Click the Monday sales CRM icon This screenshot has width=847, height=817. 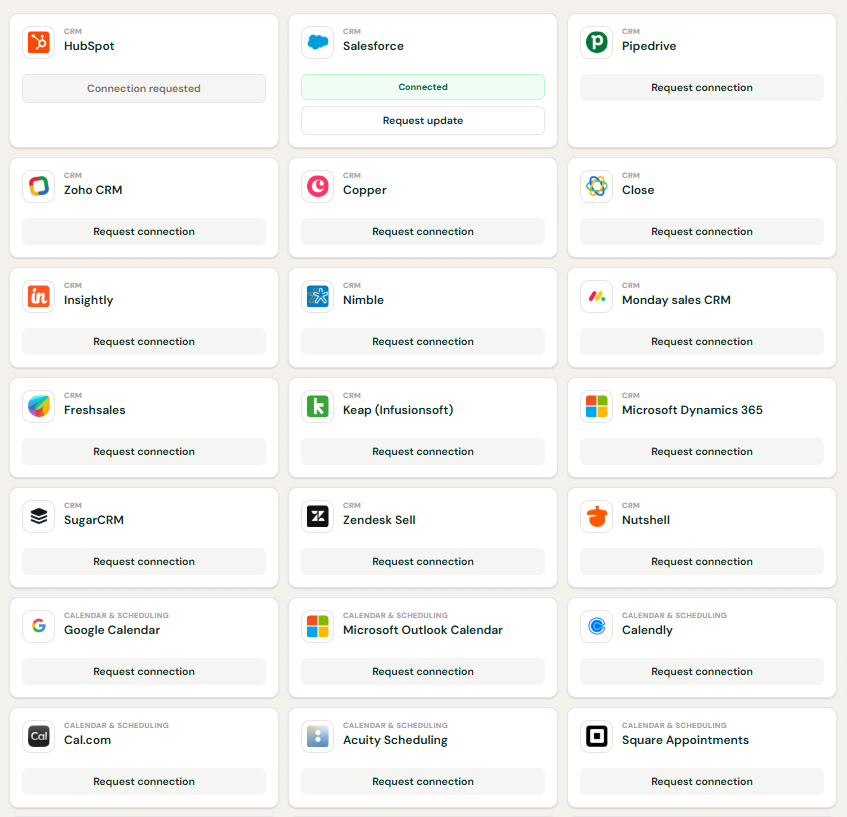click(x=596, y=296)
